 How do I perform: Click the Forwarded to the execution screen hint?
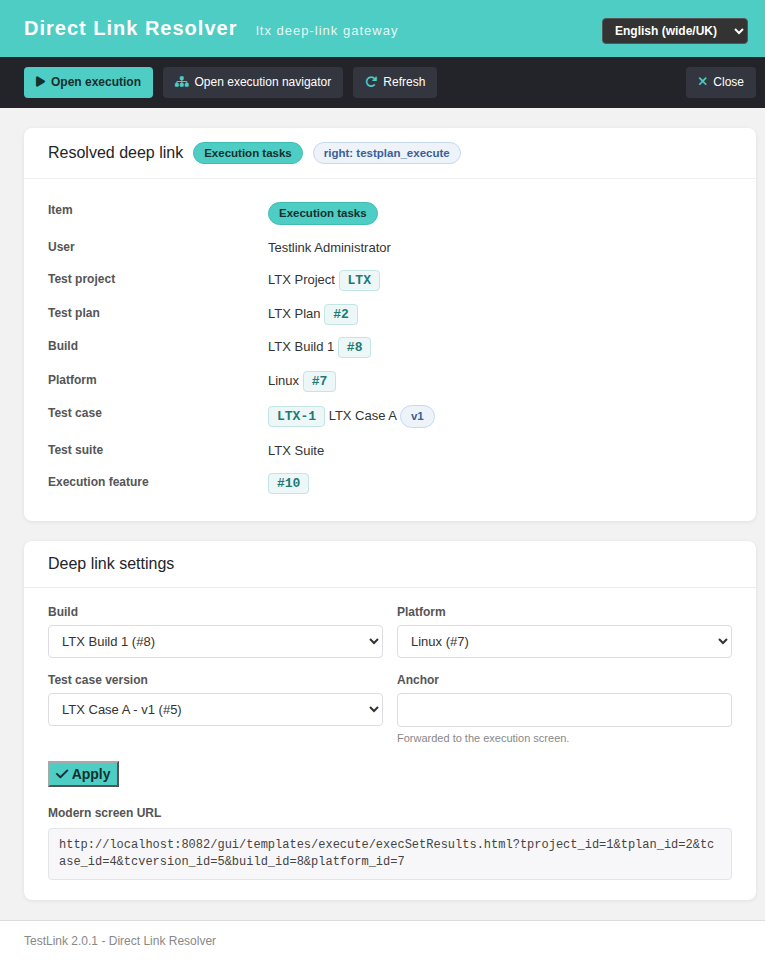click(483, 738)
